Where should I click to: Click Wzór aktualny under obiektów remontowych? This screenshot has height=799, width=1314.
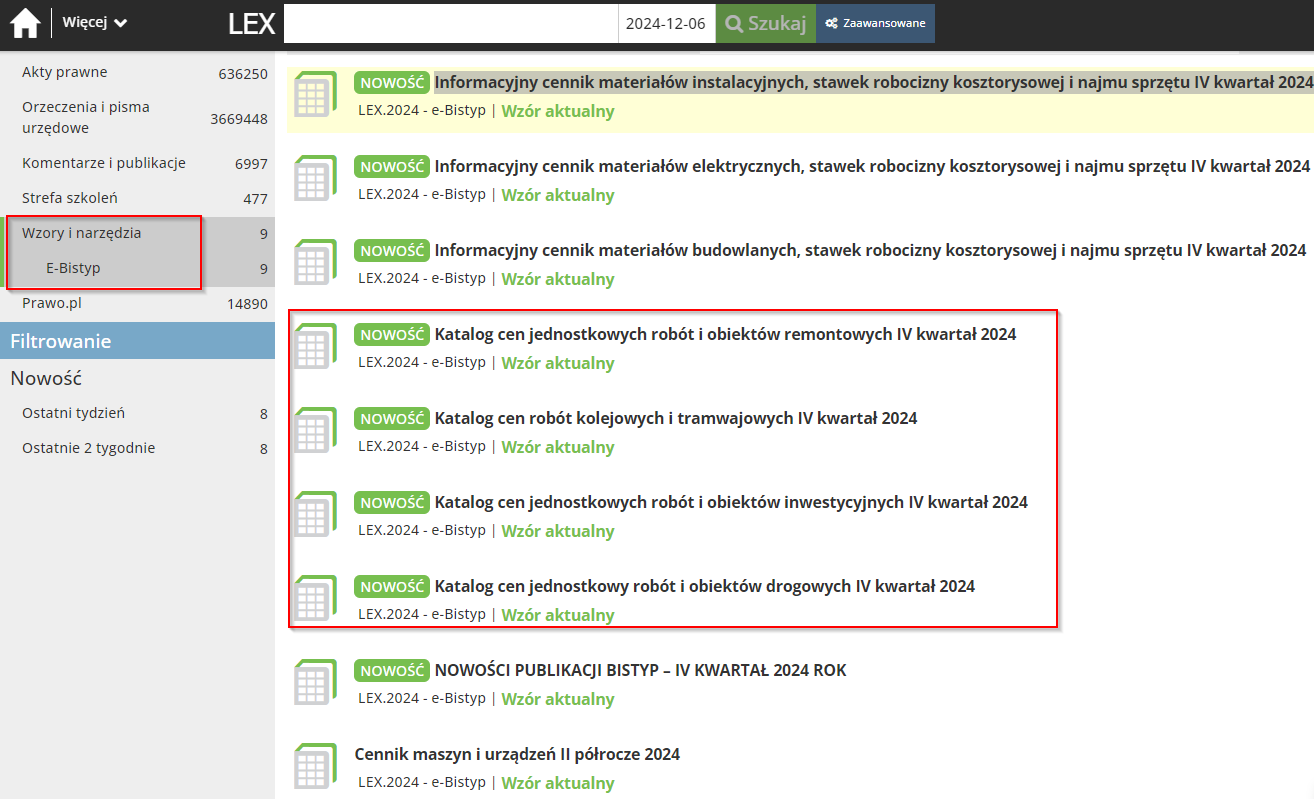coord(558,363)
